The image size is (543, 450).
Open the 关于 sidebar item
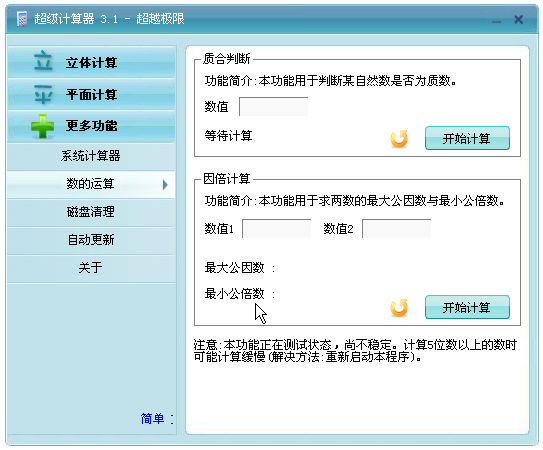point(91,268)
